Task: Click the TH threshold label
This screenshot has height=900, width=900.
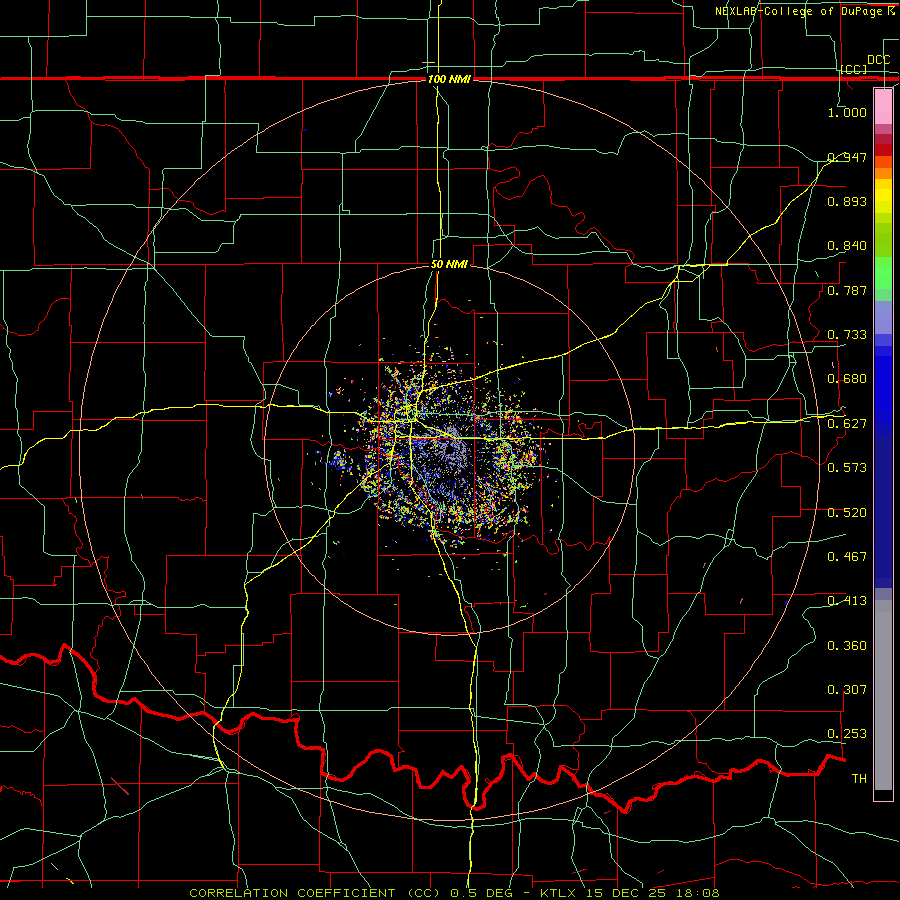Action: pos(859,779)
